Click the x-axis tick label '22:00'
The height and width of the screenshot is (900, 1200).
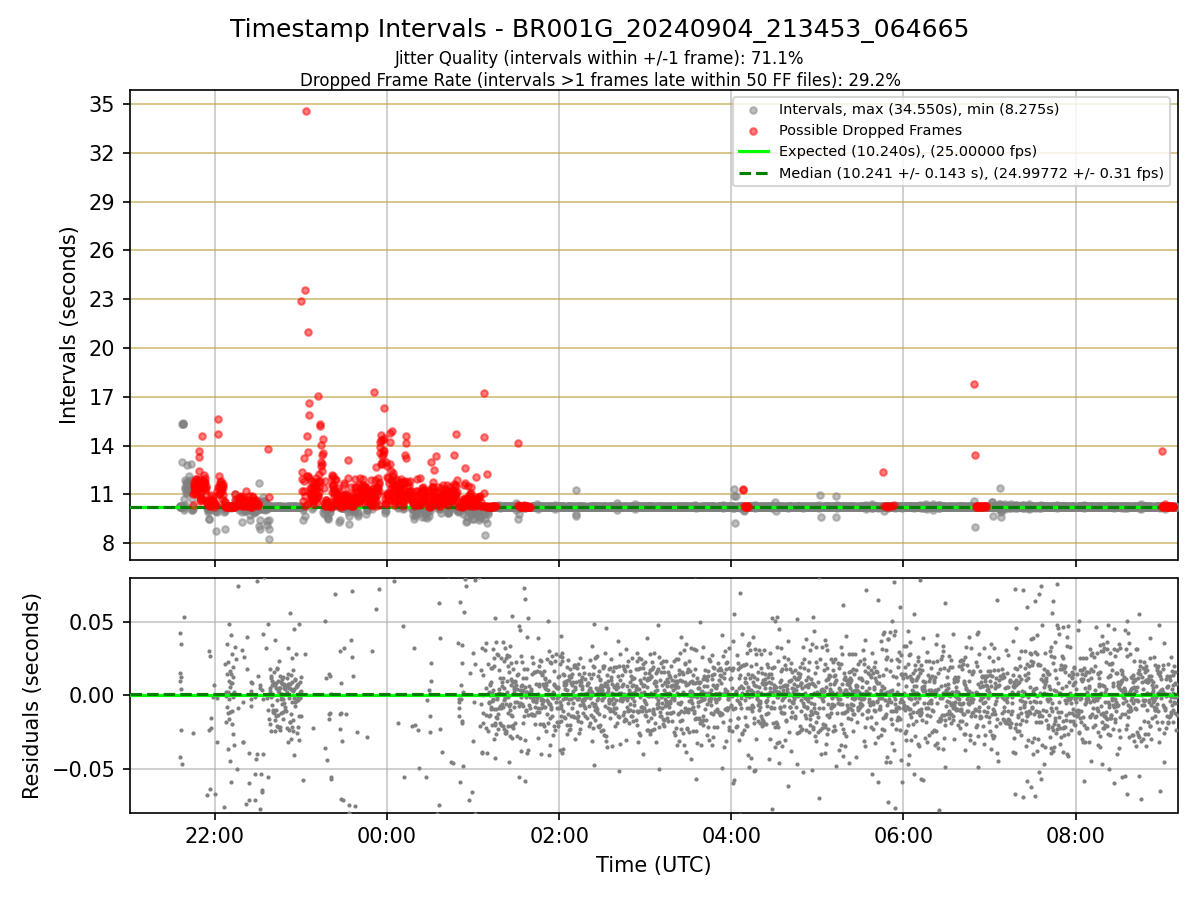pos(214,836)
